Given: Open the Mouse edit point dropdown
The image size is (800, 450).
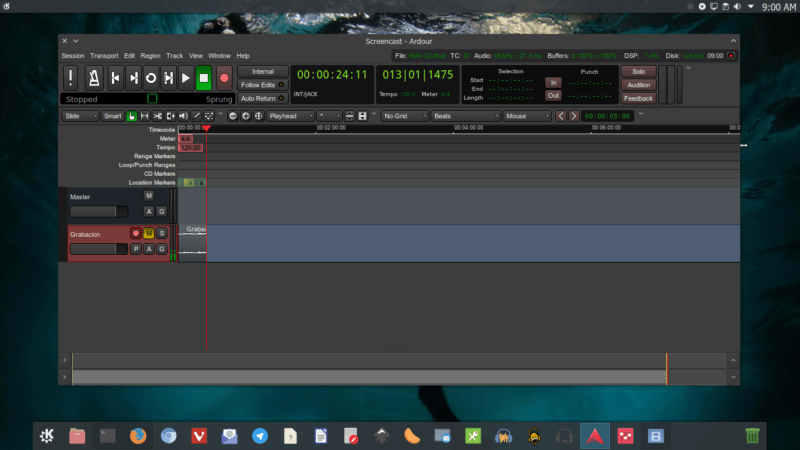Looking at the screenshot, I should (527, 116).
